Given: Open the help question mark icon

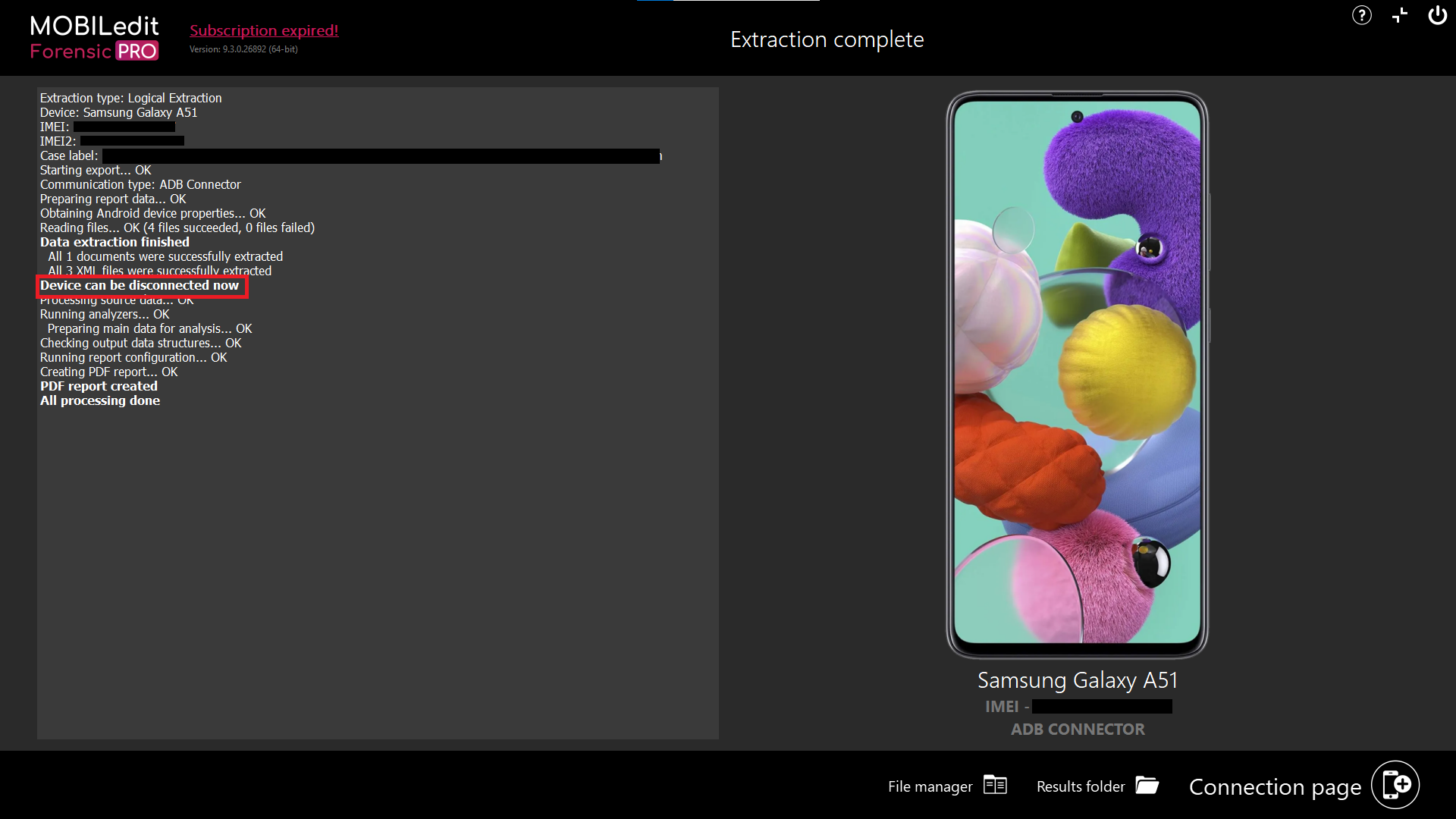Looking at the screenshot, I should [x=1361, y=15].
